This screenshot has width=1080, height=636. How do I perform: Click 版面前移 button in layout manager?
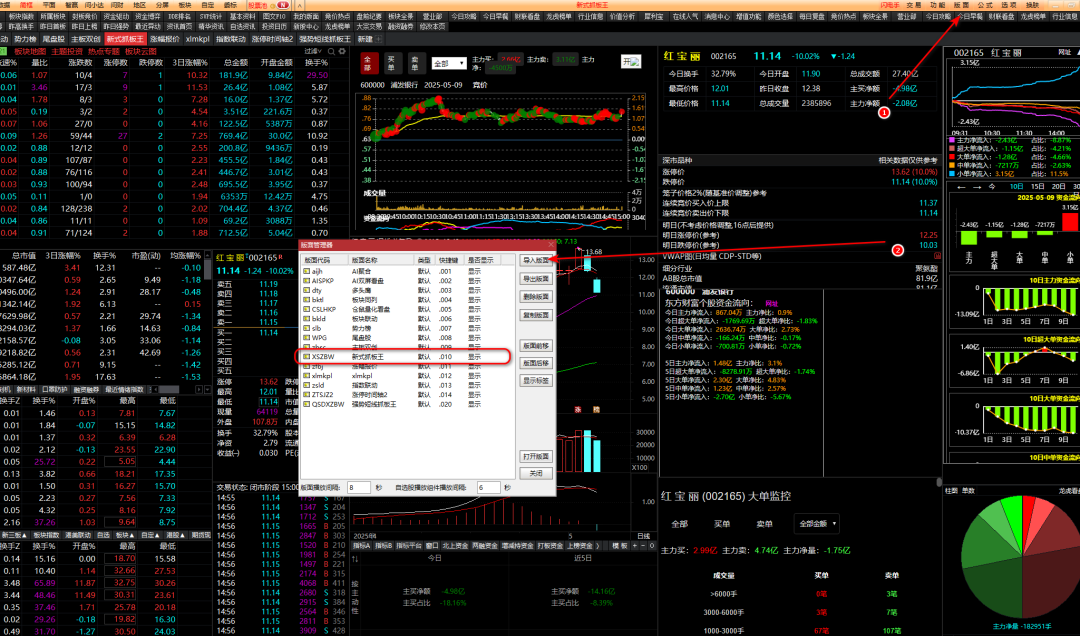[x=536, y=346]
